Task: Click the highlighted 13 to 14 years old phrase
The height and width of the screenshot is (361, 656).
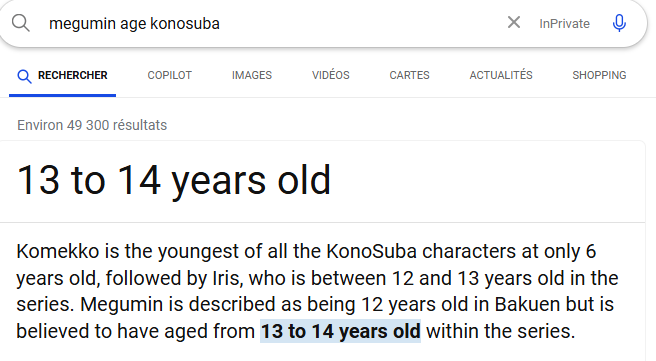Action: (x=341, y=331)
